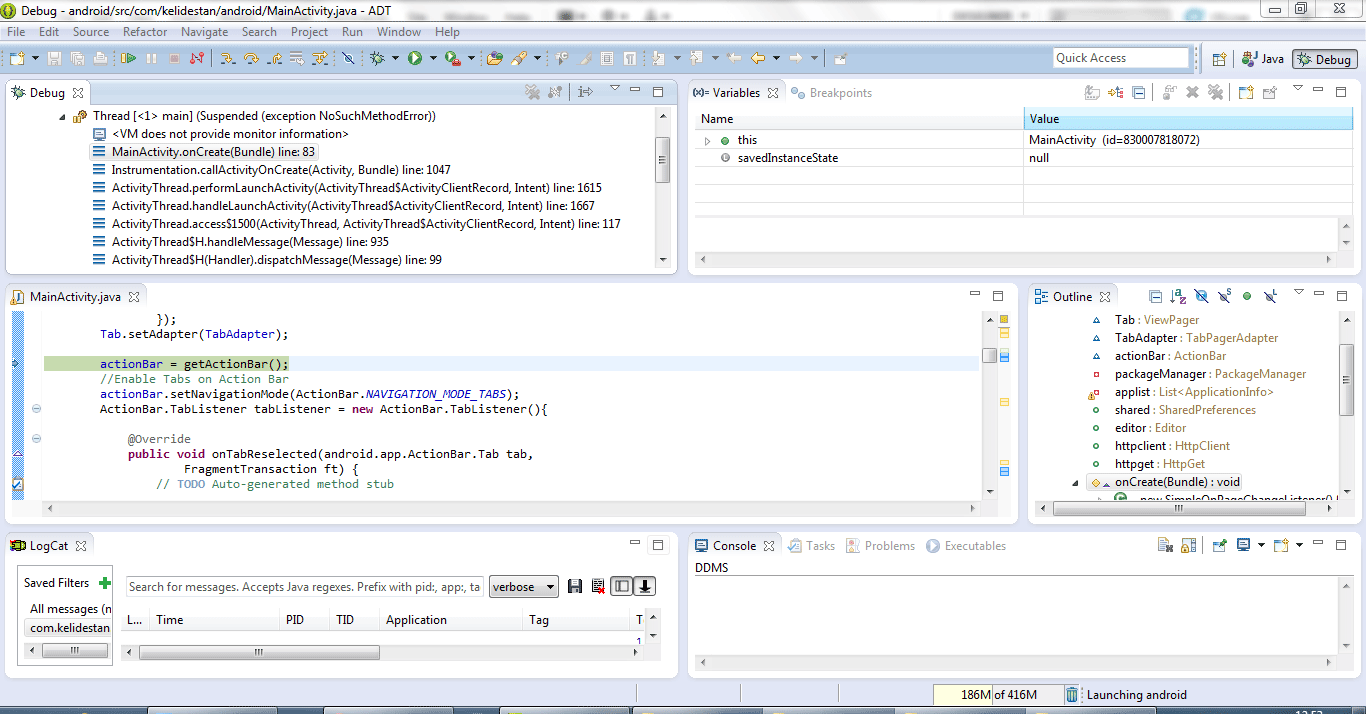Open the Navigate menu
The width and height of the screenshot is (1366, 714).
[205, 32]
